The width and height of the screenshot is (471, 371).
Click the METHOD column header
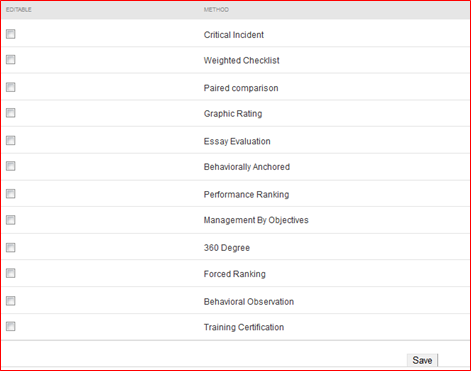tap(216, 10)
